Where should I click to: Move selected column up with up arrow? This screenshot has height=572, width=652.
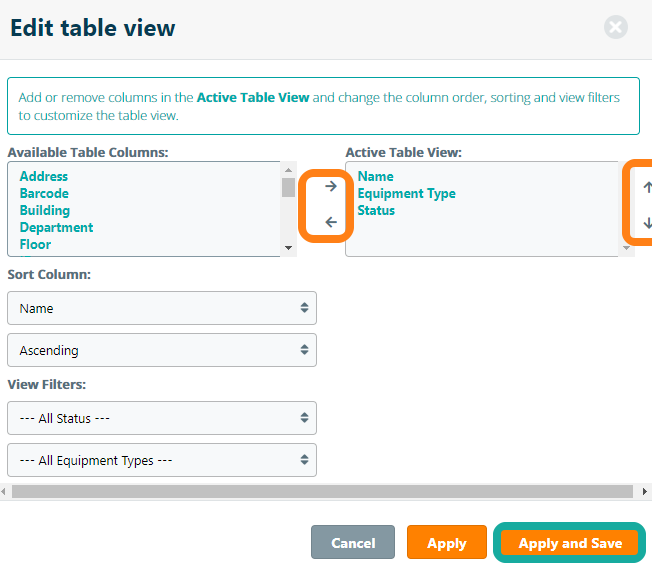[646, 187]
